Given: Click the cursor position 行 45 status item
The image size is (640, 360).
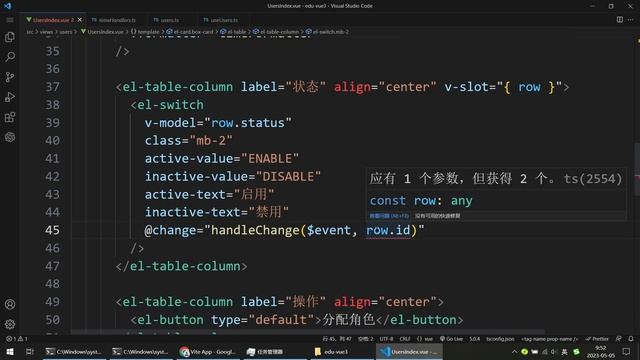Looking at the screenshot, I should point(337,339).
